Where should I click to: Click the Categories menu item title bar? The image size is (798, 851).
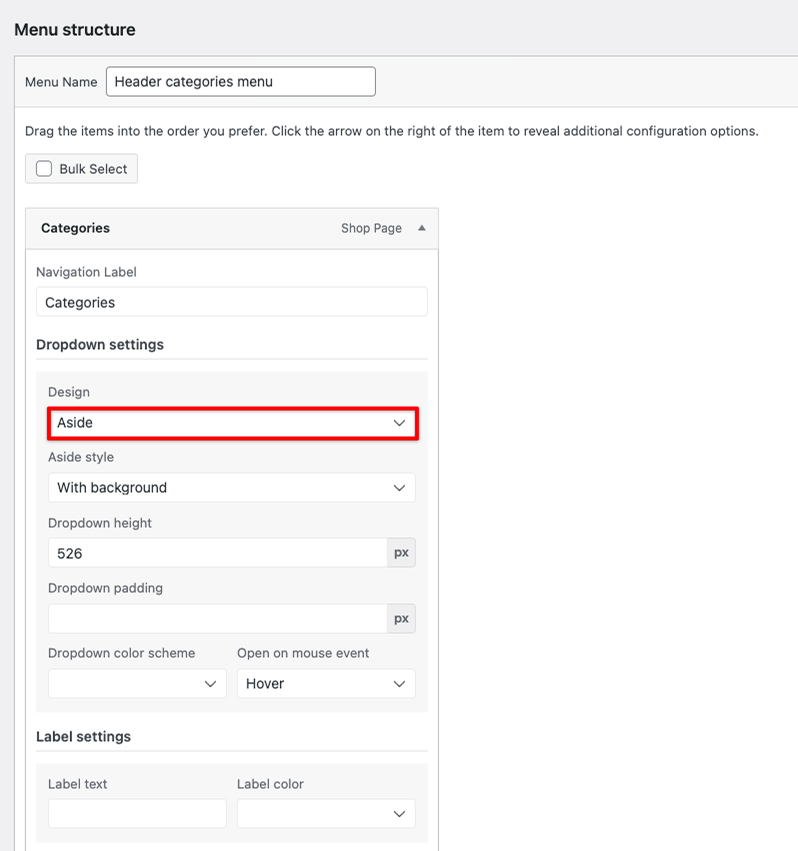pos(180,228)
